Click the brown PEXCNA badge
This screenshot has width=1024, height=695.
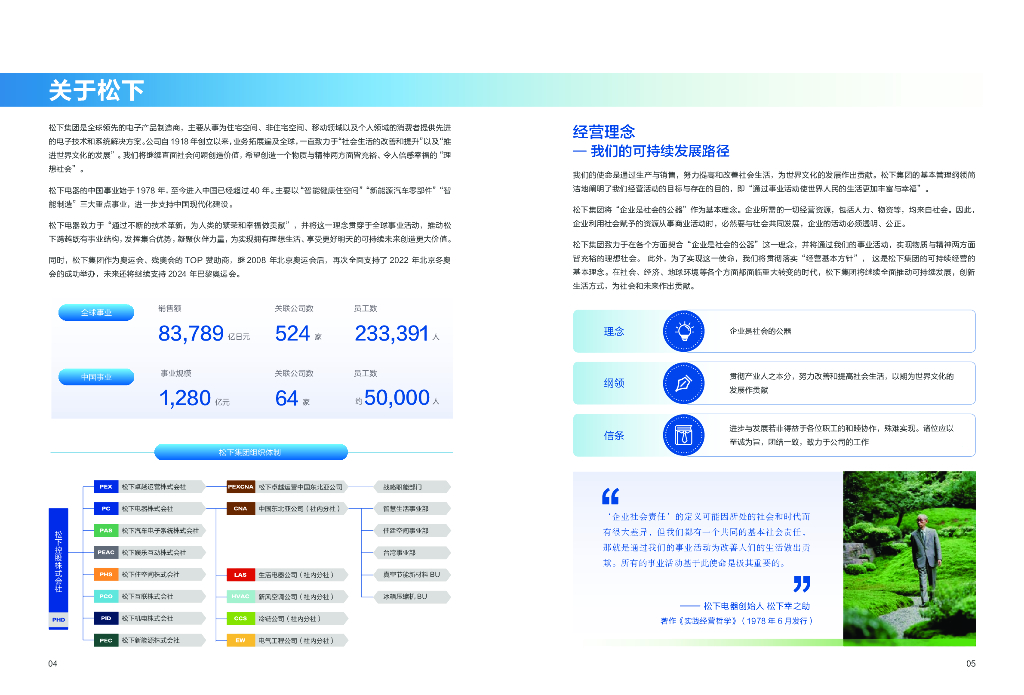(x=240, y=487)
